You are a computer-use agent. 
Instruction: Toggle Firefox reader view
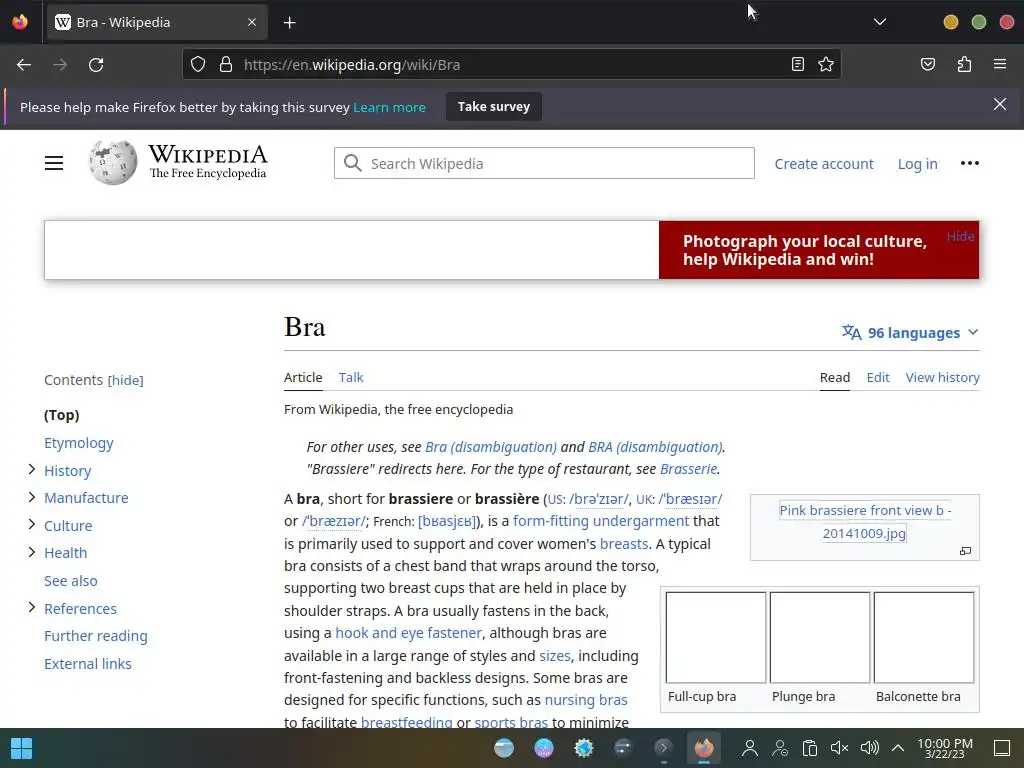797,65
